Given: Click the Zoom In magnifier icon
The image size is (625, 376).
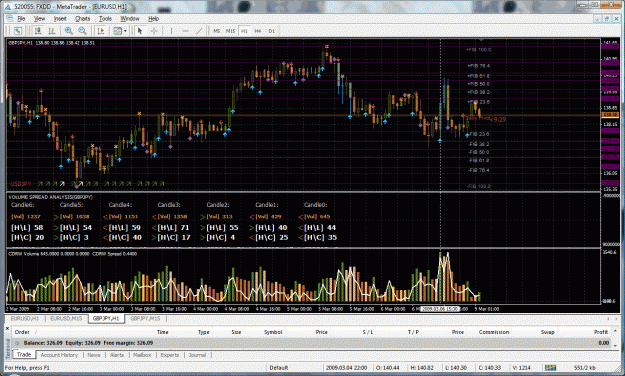Looking at the screenshot, I should (69, 31).
